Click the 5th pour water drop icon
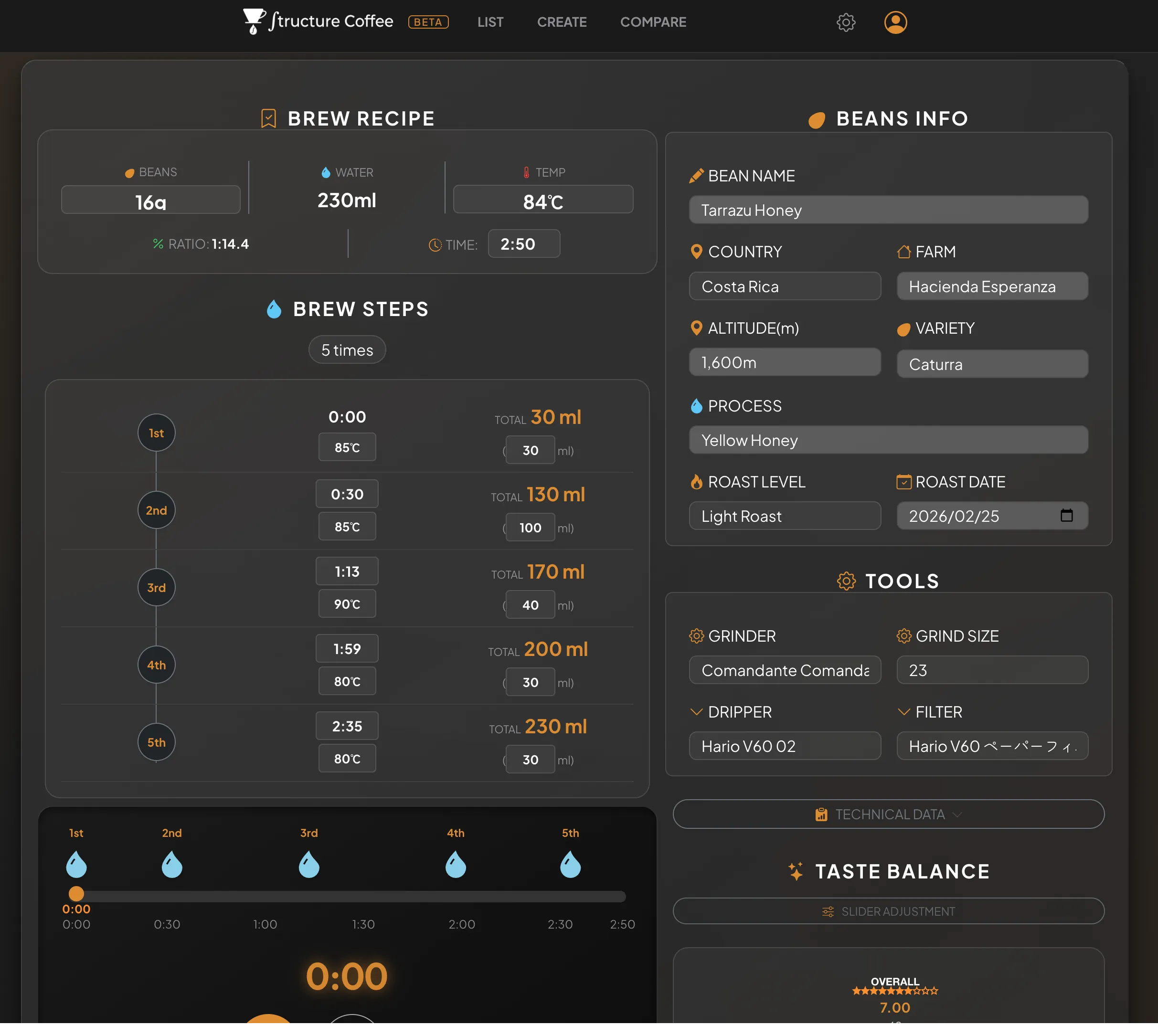This screenshot has width=1158, height=1036. (570, 864)
